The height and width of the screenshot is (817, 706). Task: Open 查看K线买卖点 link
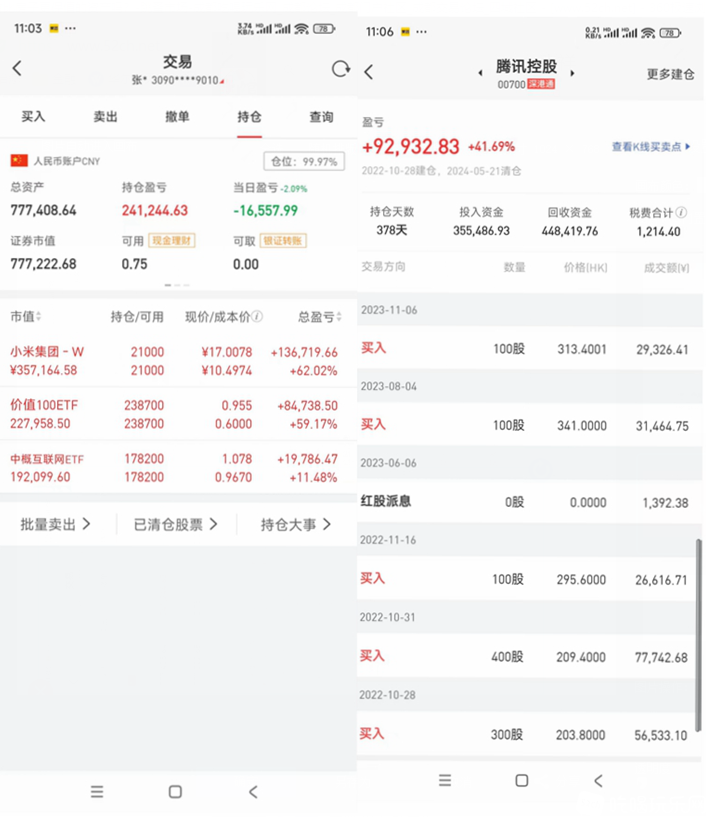(x=651, y=147)
